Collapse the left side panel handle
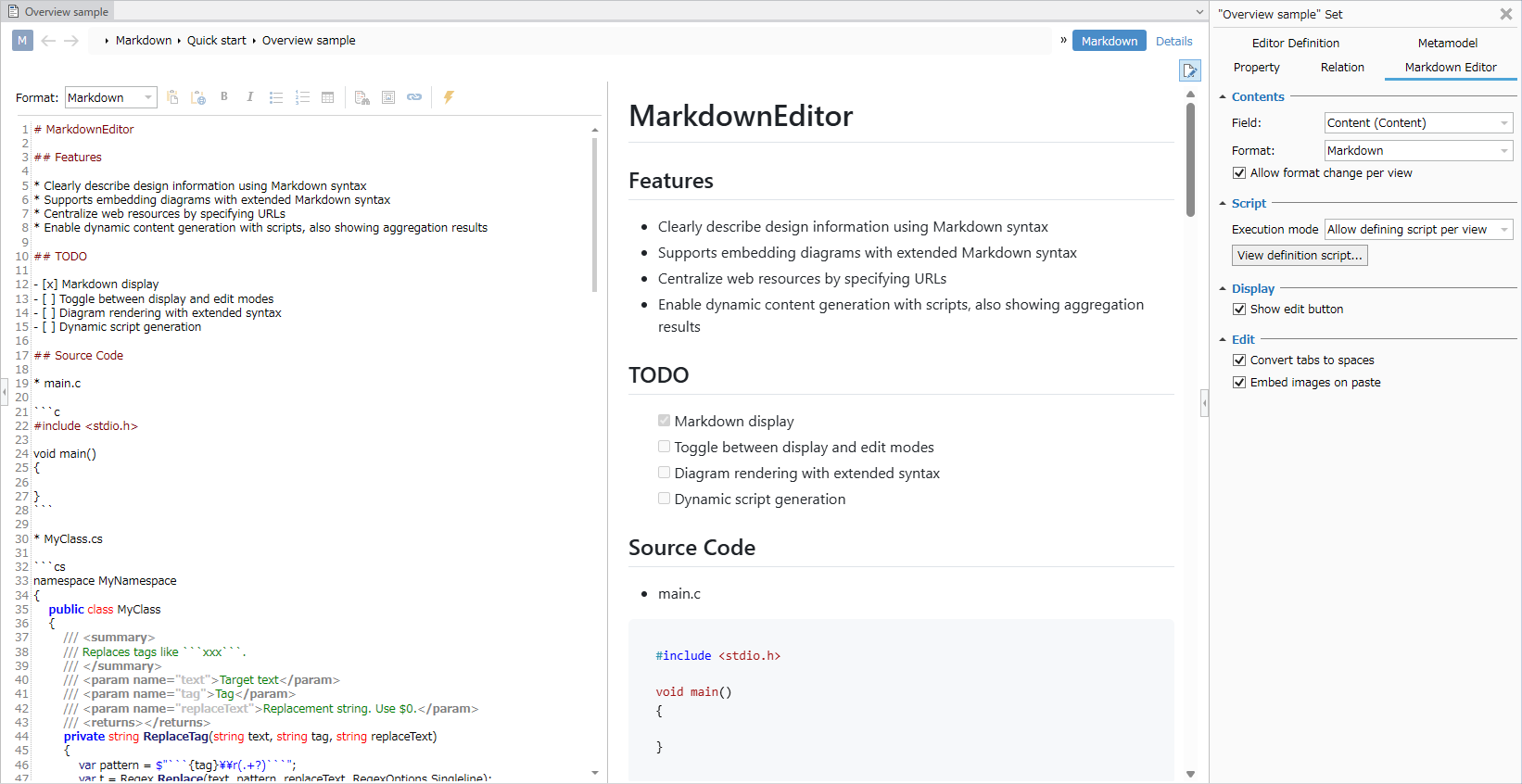The width and height of the screenshot is (1522, 784). [5, 391]
